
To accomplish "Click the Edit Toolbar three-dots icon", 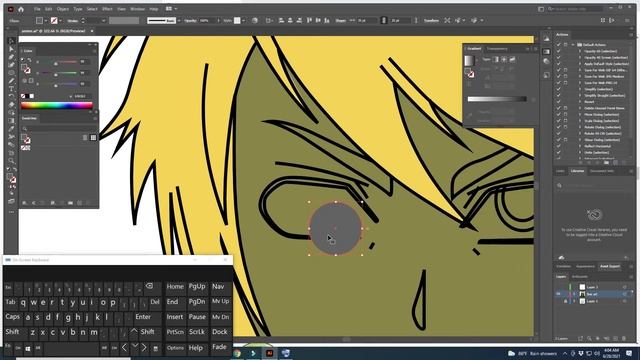I will click(11, 212).
